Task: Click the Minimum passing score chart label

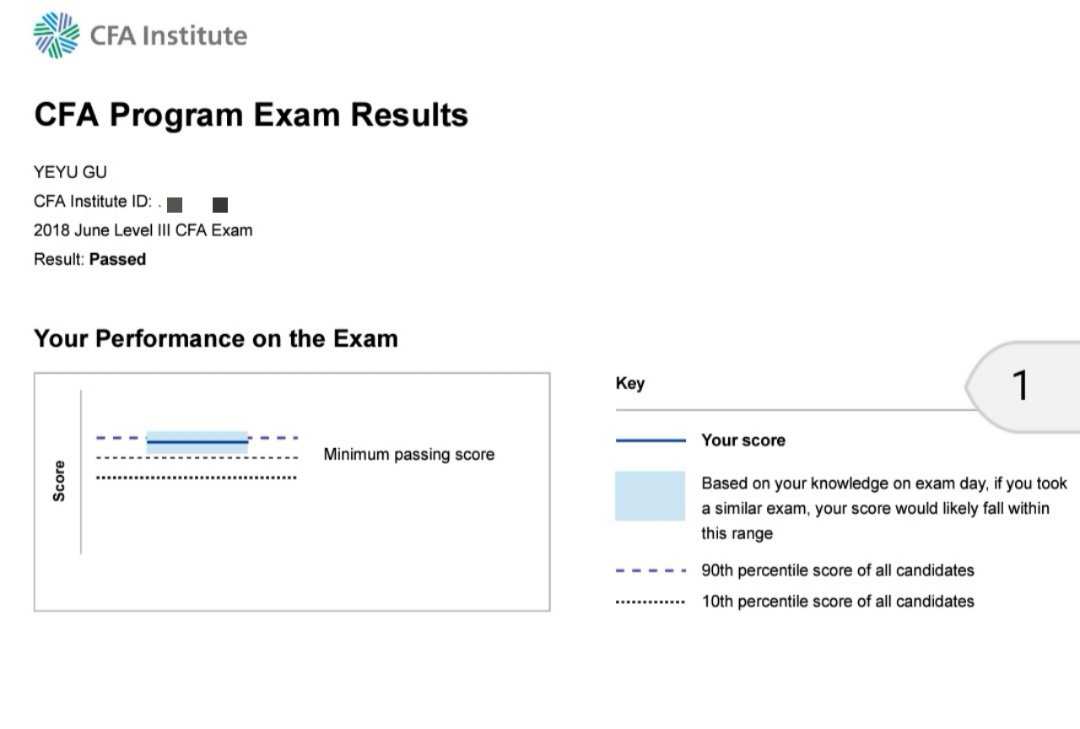Action: 409,454
